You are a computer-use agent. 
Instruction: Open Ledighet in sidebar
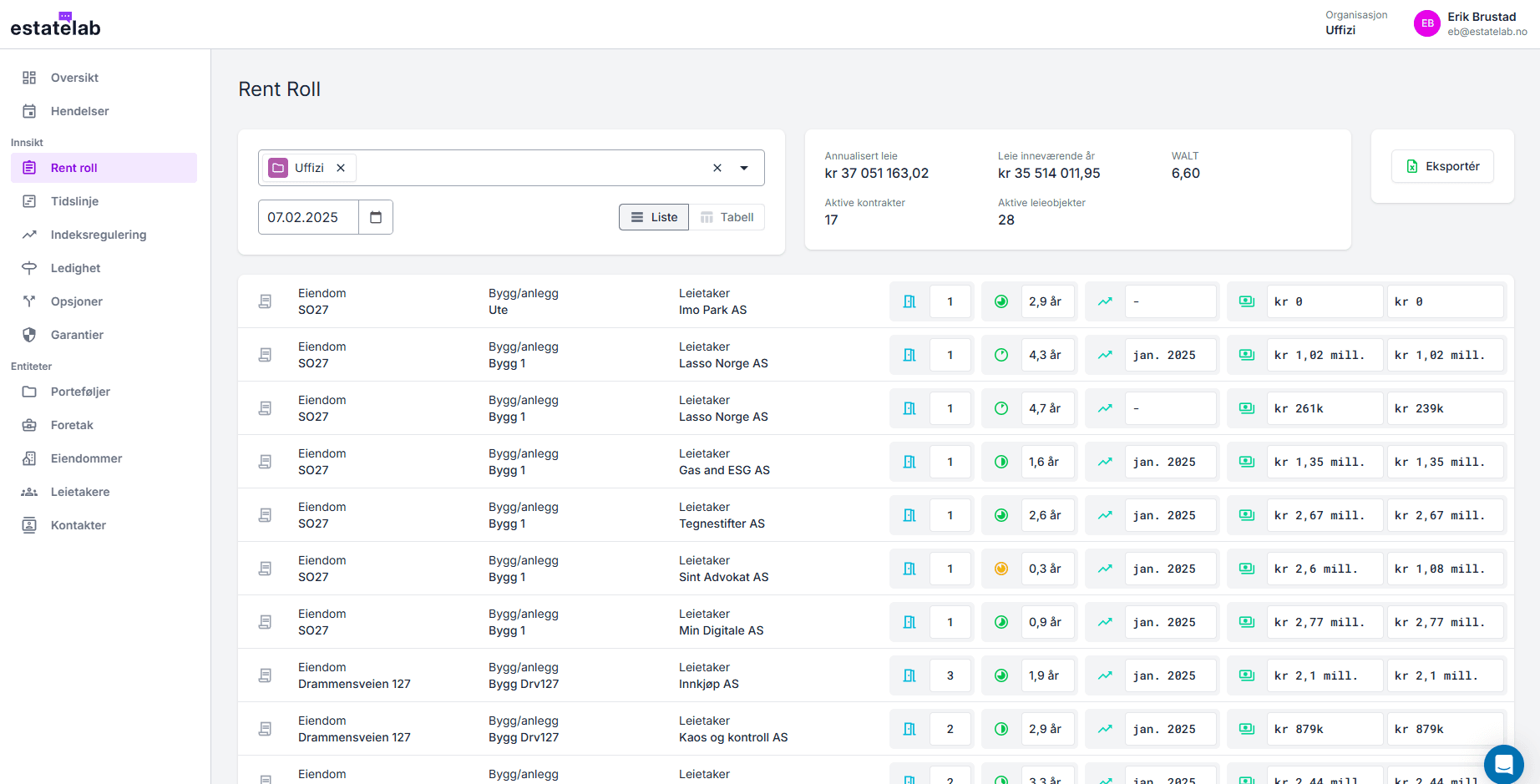(x=104, y=268)
